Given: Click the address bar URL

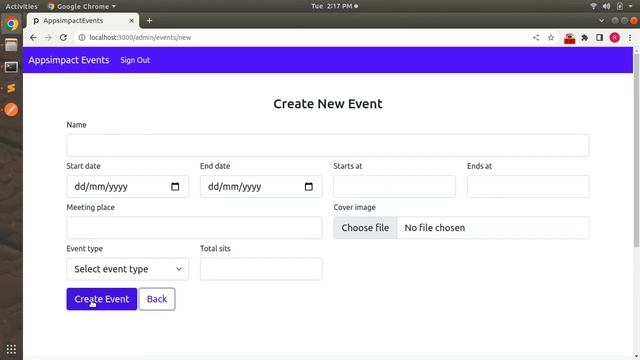Looking at the screenshot, I should pos(140,38).
